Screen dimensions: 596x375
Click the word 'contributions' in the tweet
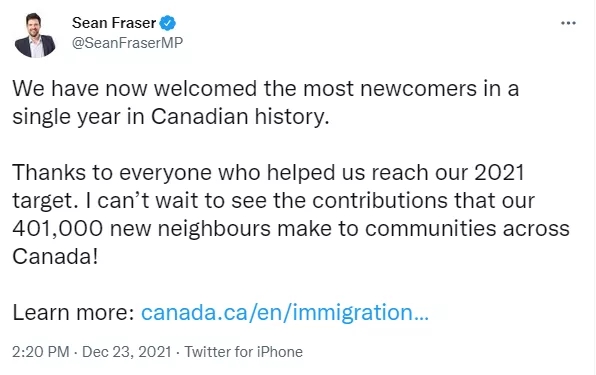(x=380, y=201)
